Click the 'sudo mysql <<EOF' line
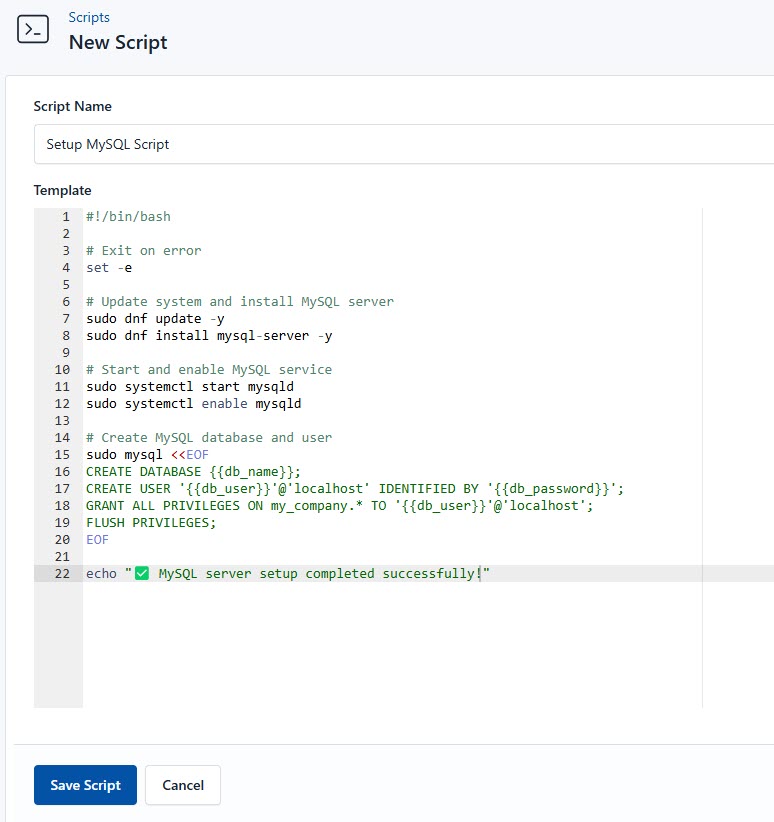 pos(147,455)
